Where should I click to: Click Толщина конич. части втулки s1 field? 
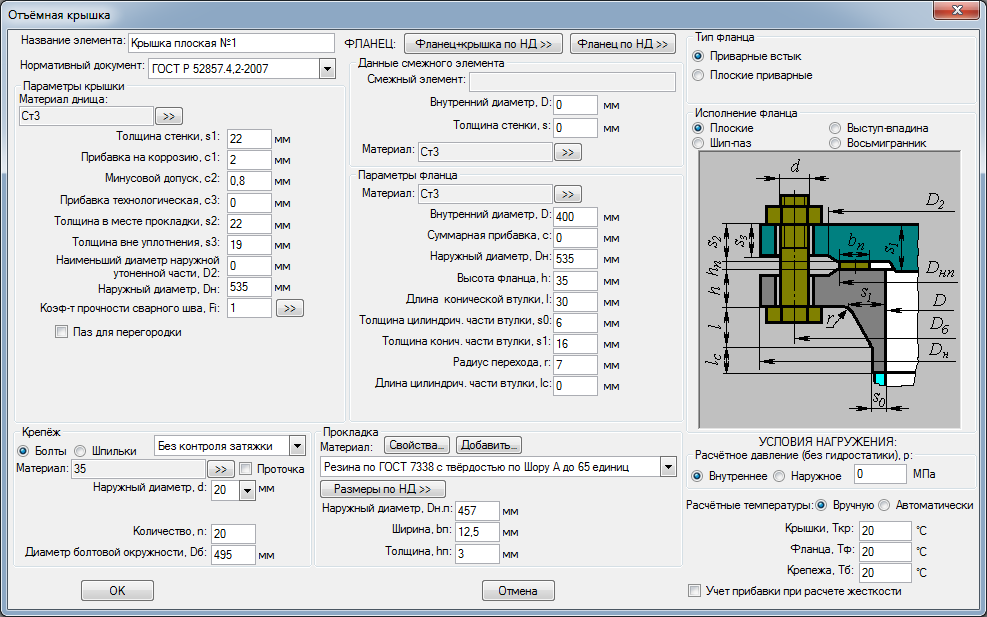click(575, 344)
